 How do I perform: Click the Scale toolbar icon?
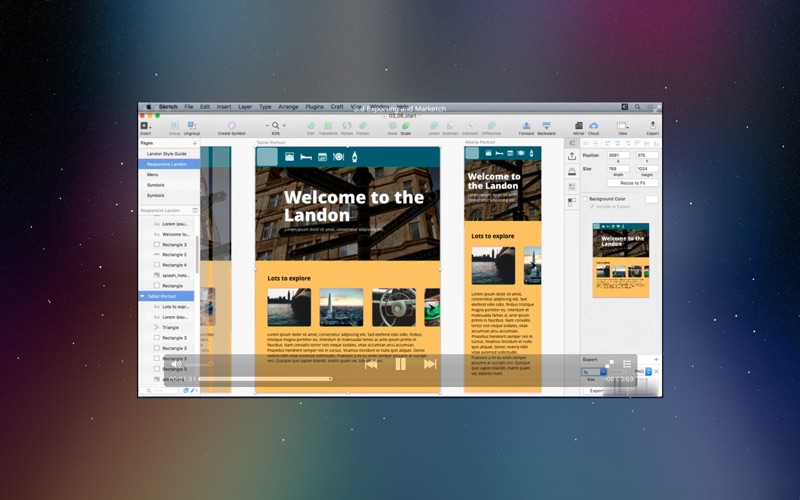406,128
